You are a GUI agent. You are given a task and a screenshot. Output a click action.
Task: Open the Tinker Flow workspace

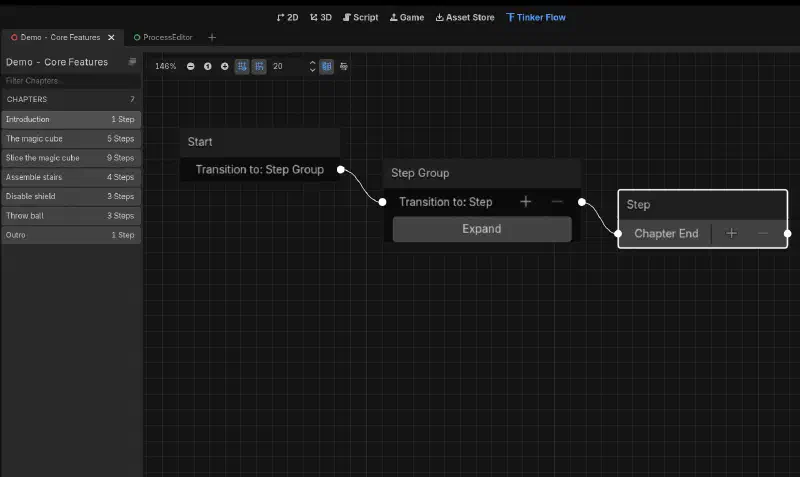coord(536,17)
